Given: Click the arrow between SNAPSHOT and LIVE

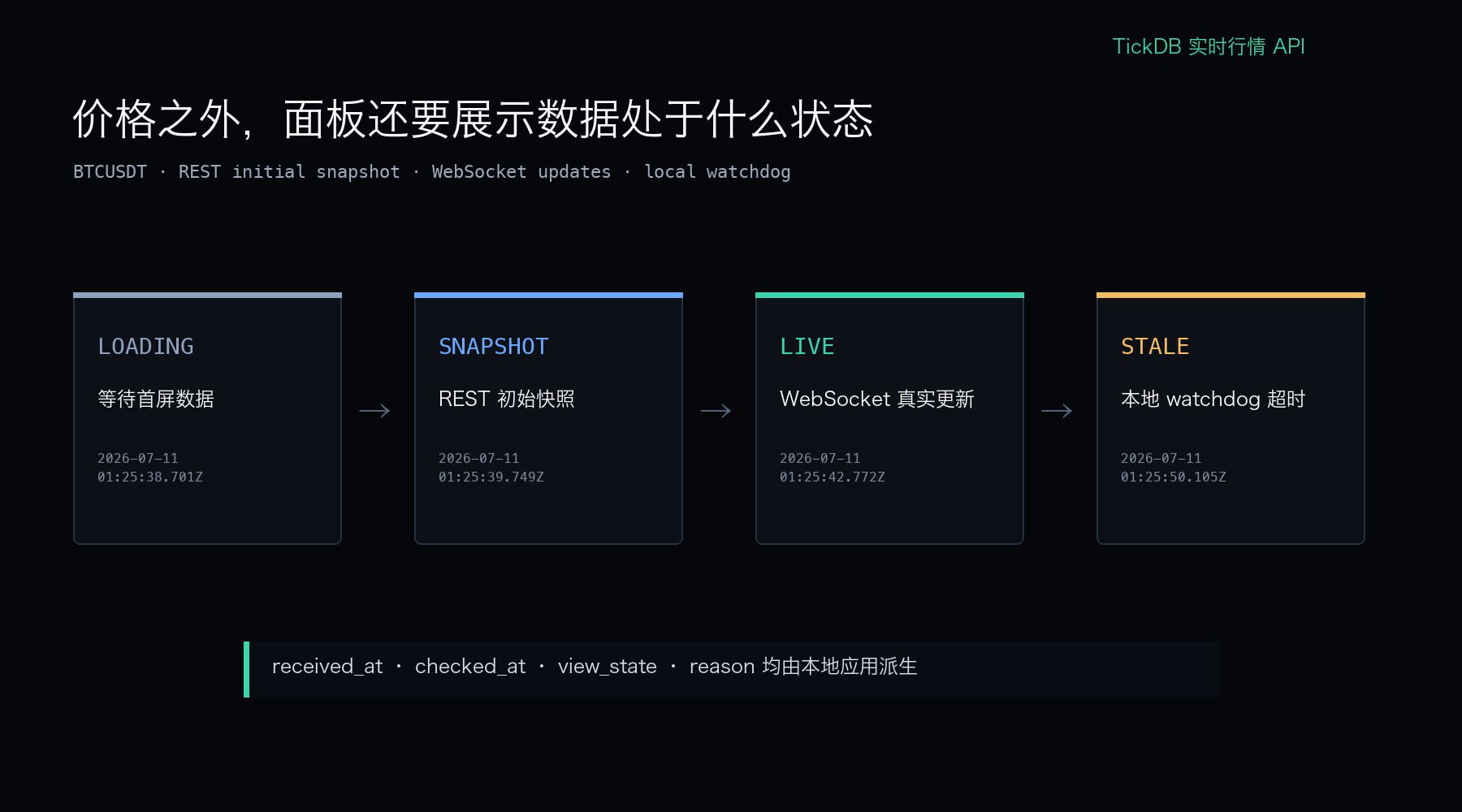Looking at the screenshot, I should 716,411.
